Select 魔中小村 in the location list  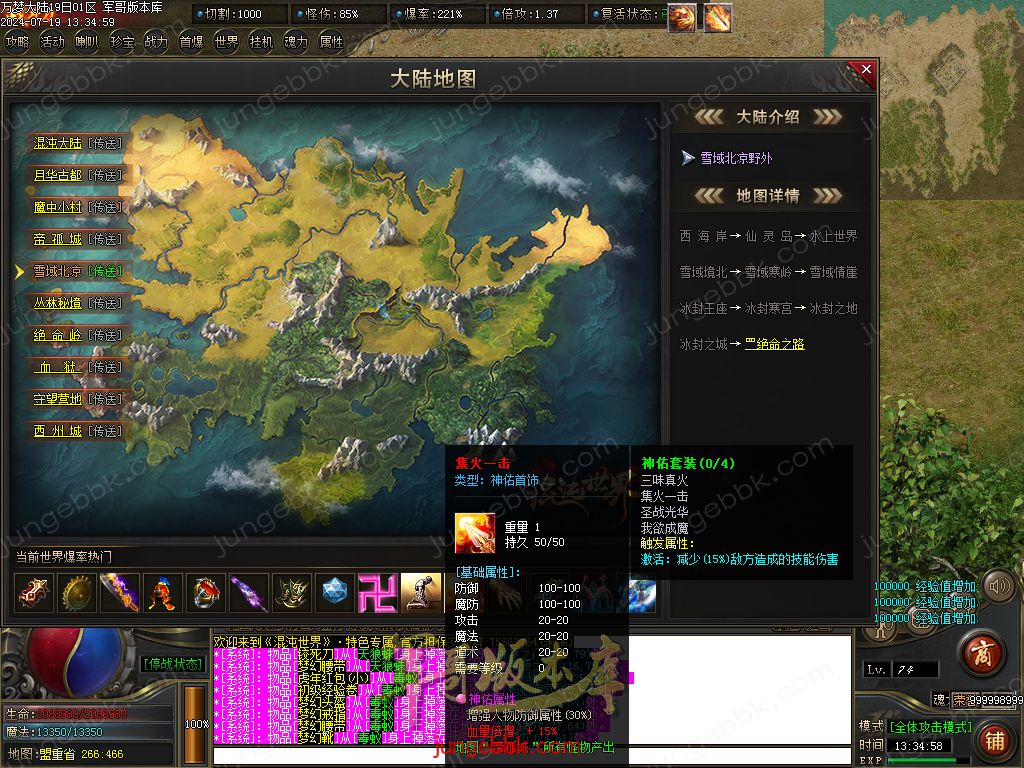point(57,207)
